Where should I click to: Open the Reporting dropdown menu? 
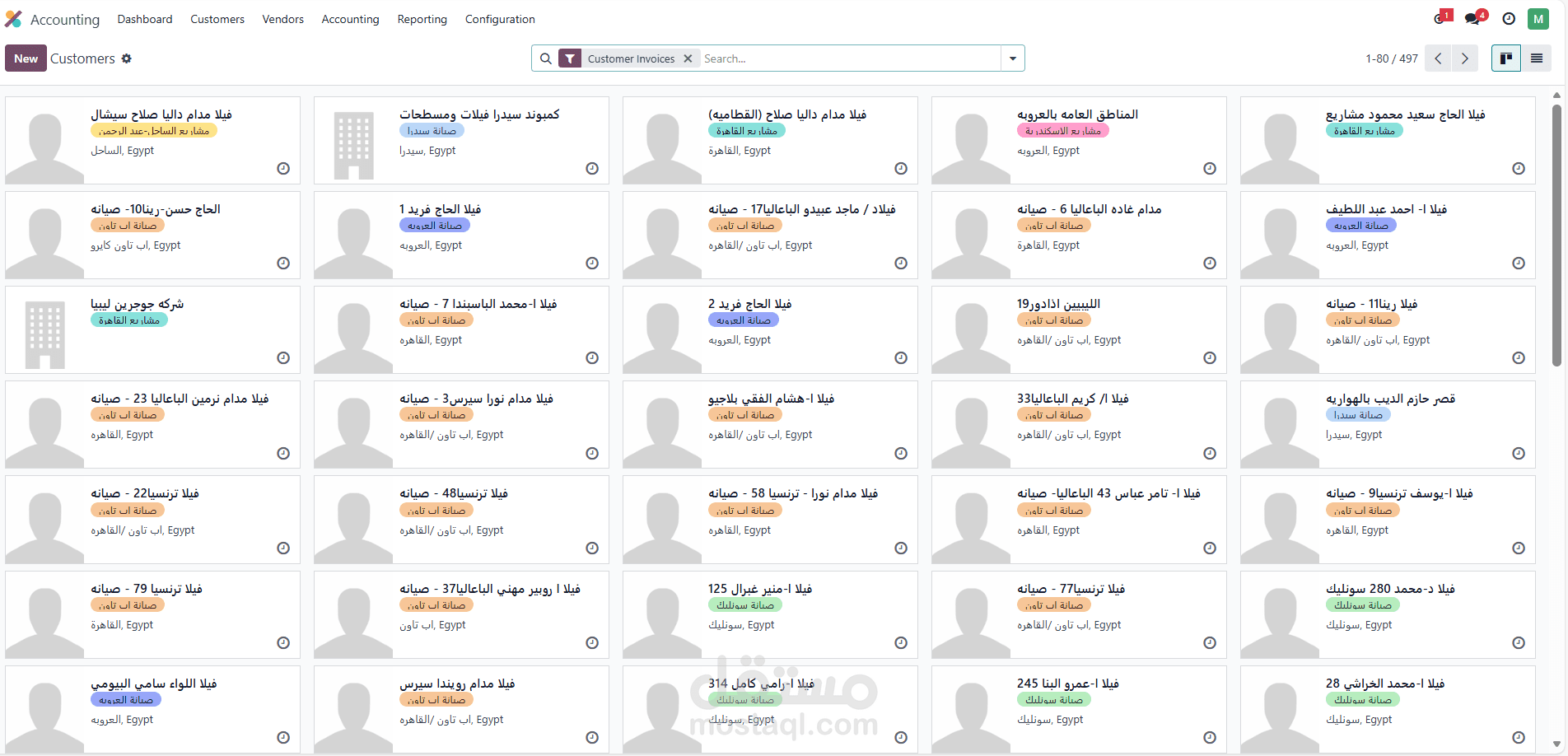(422, 19)
